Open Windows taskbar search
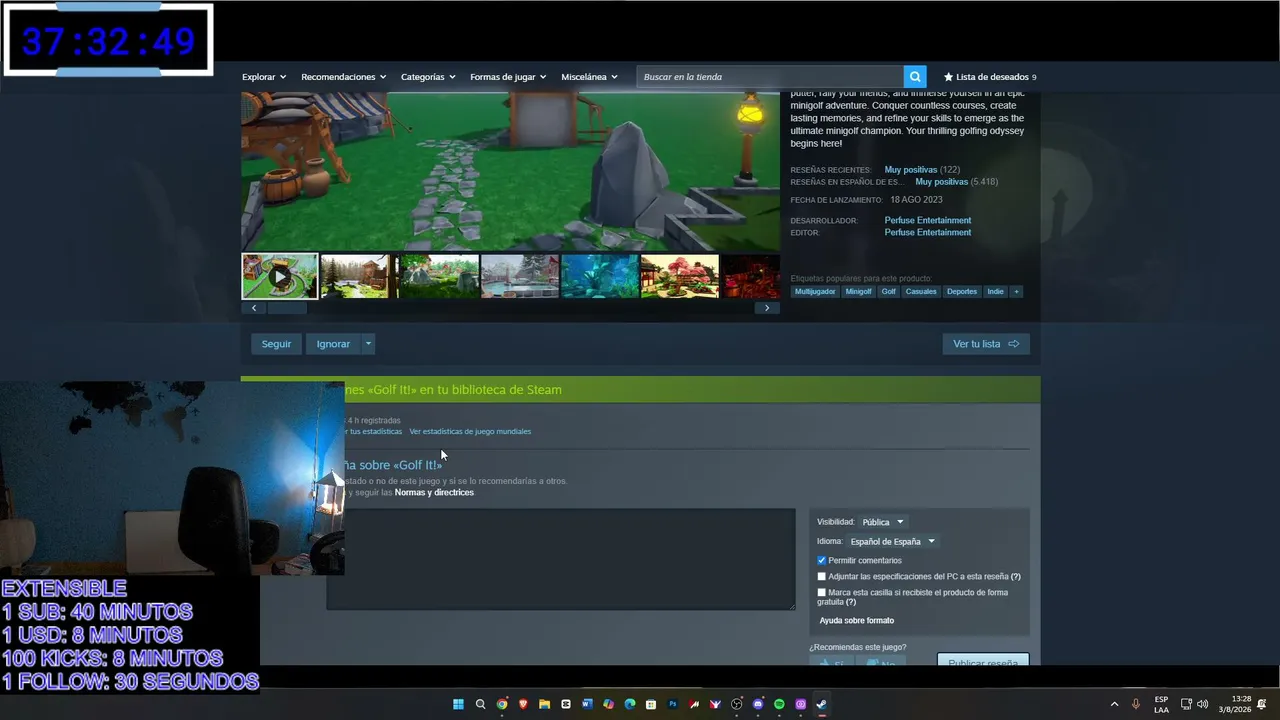 [x=480, y=704]
